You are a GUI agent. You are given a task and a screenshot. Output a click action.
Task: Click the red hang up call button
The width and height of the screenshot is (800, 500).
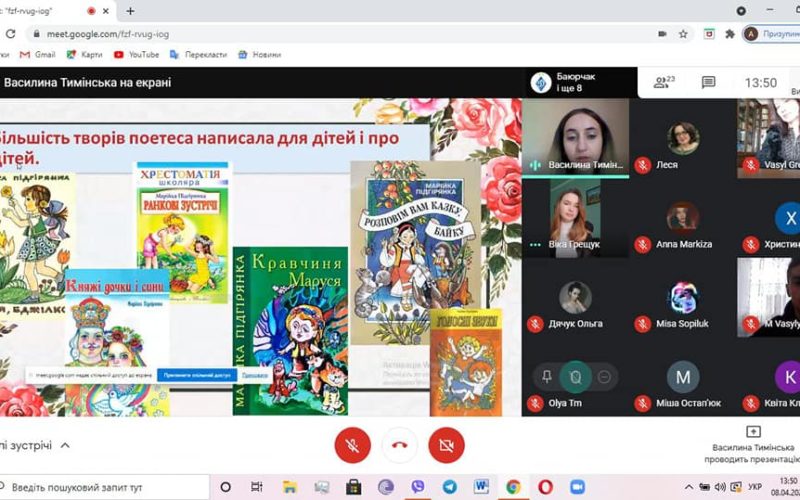coord(399,445)
